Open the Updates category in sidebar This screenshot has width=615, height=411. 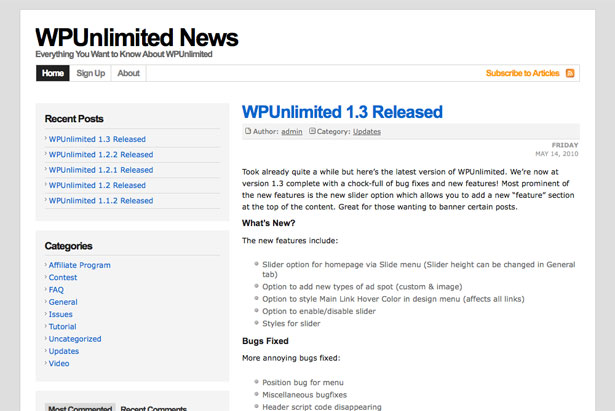(64, 351)
